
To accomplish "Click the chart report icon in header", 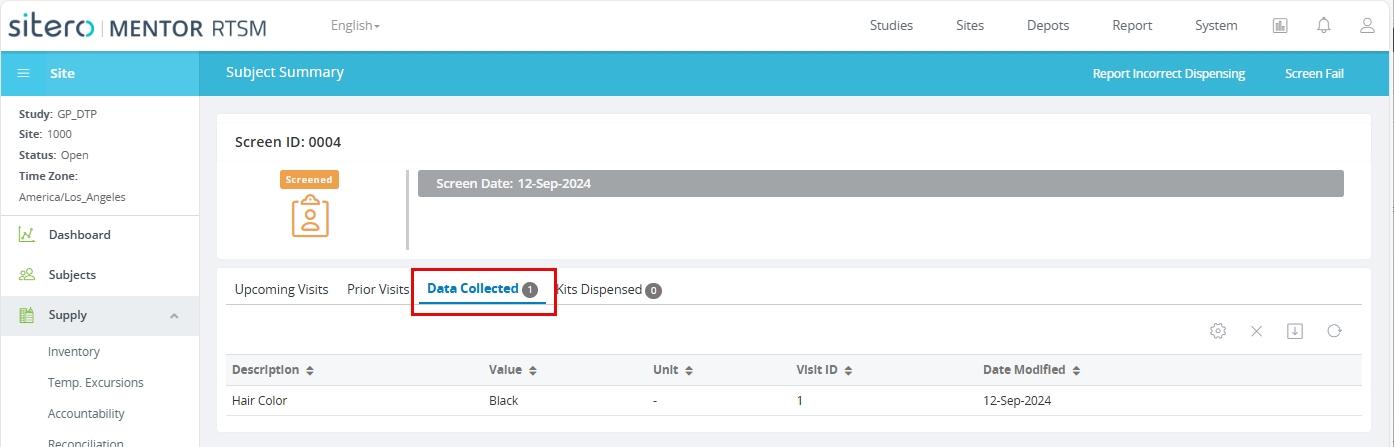I will coord(1280,26).
